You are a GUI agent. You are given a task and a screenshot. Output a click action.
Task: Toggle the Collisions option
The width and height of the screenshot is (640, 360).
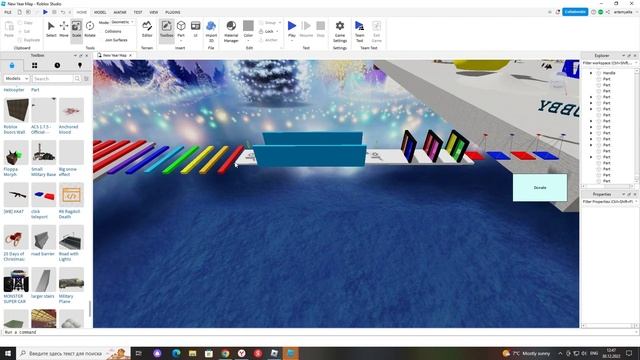tap(113, 31)
